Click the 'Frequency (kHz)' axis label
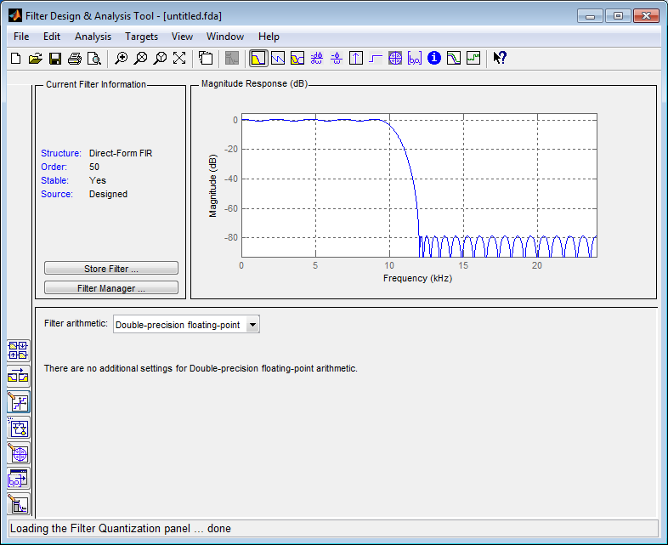 [x=418, y=278]
